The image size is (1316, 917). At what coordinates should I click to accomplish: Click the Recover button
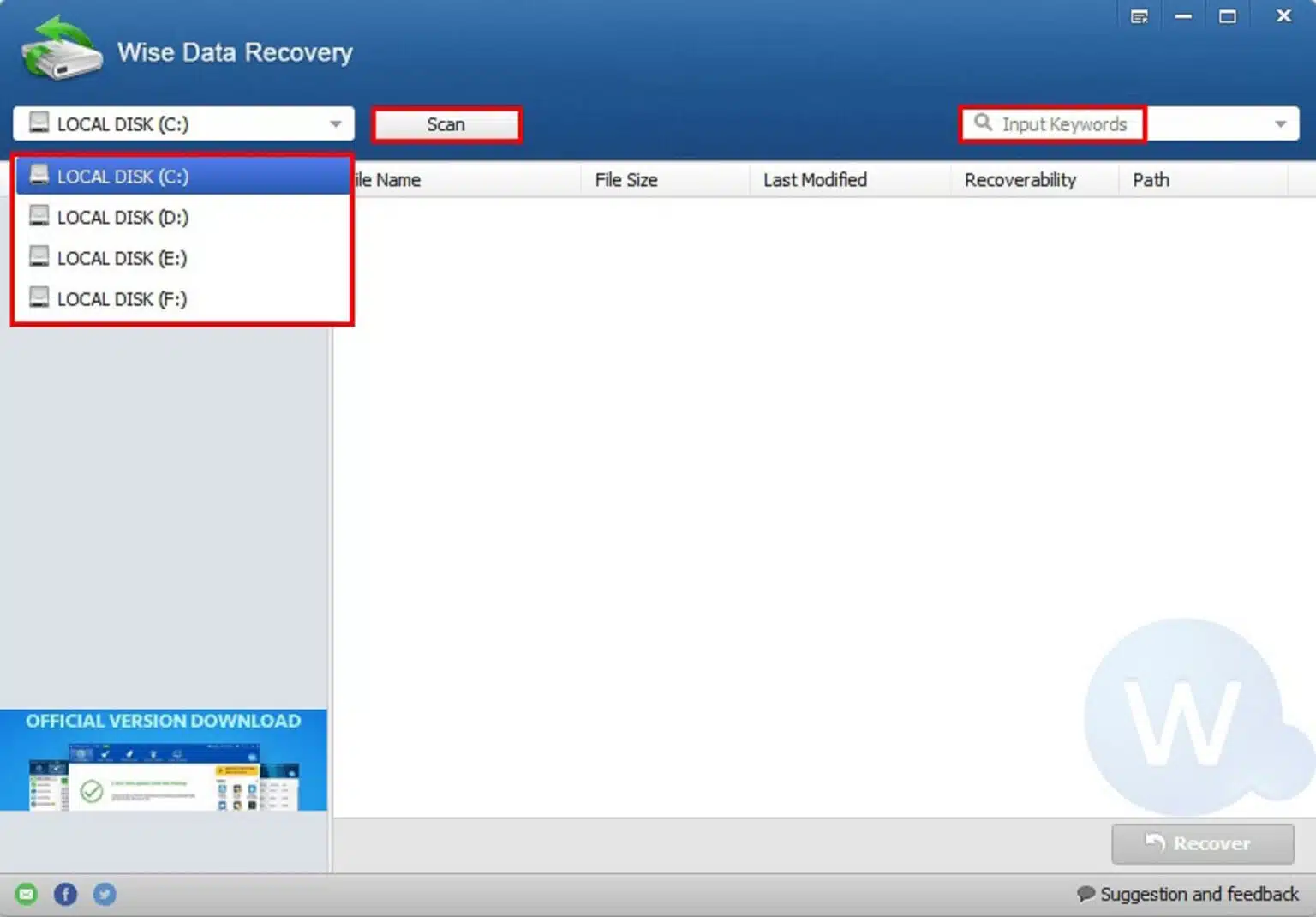[x=1202, y=843]
